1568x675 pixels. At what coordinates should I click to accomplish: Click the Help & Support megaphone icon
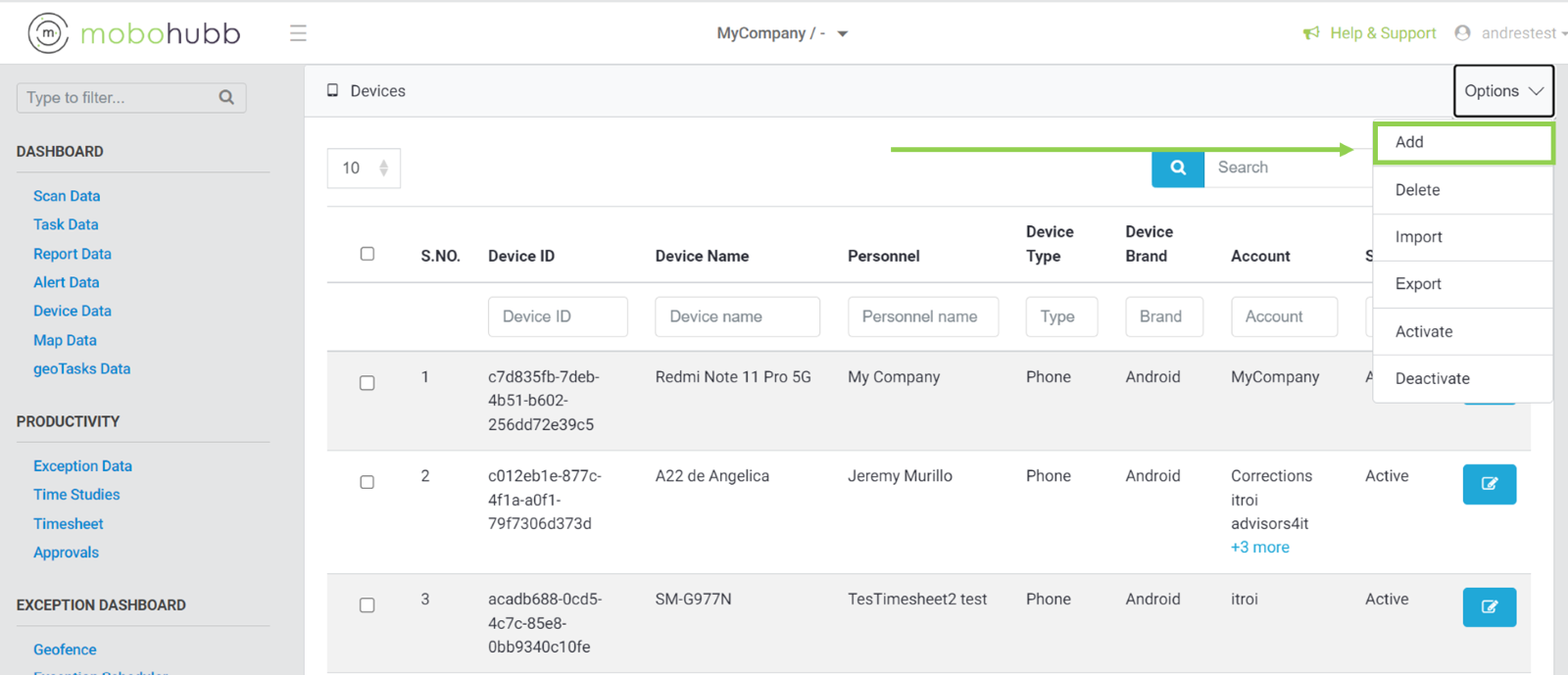click(1310, 33)
